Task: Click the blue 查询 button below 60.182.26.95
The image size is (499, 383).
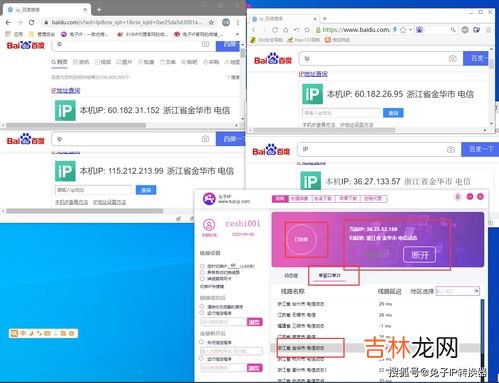Action: click(x=393, y=113)
